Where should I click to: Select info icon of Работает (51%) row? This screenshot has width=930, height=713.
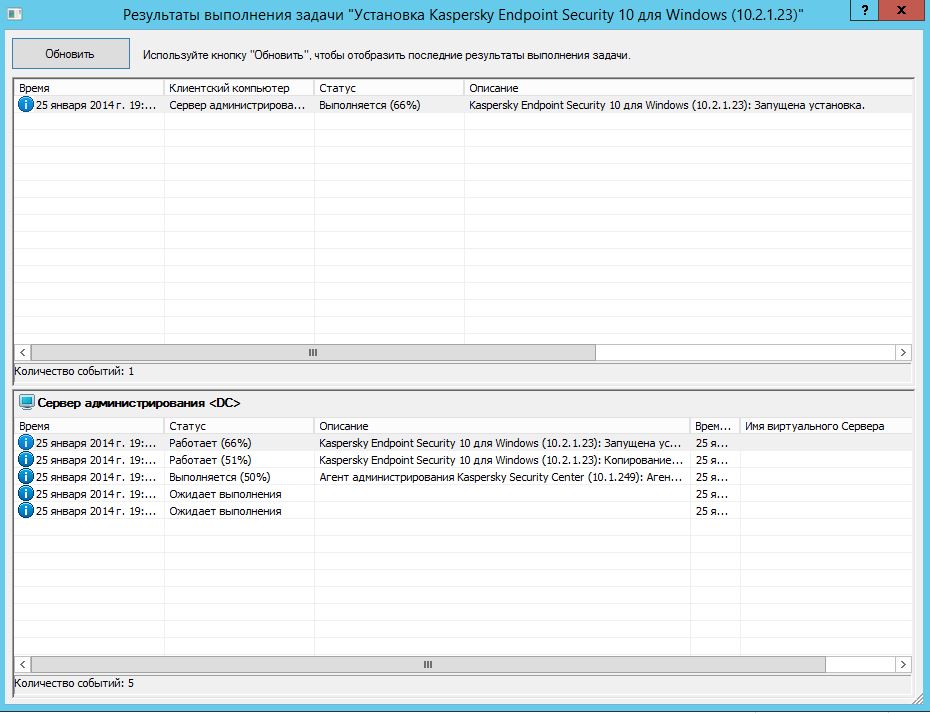coord(26,460)
